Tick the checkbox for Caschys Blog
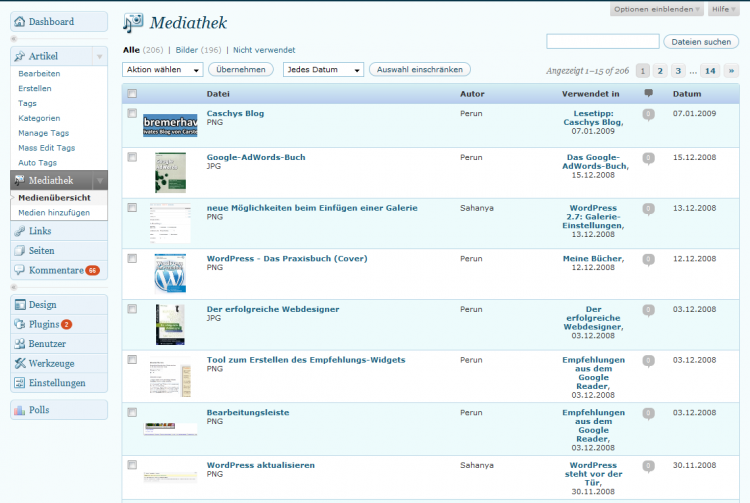This screenshot has width=750, height=503. pyautogui.click(x=132, y=114)
